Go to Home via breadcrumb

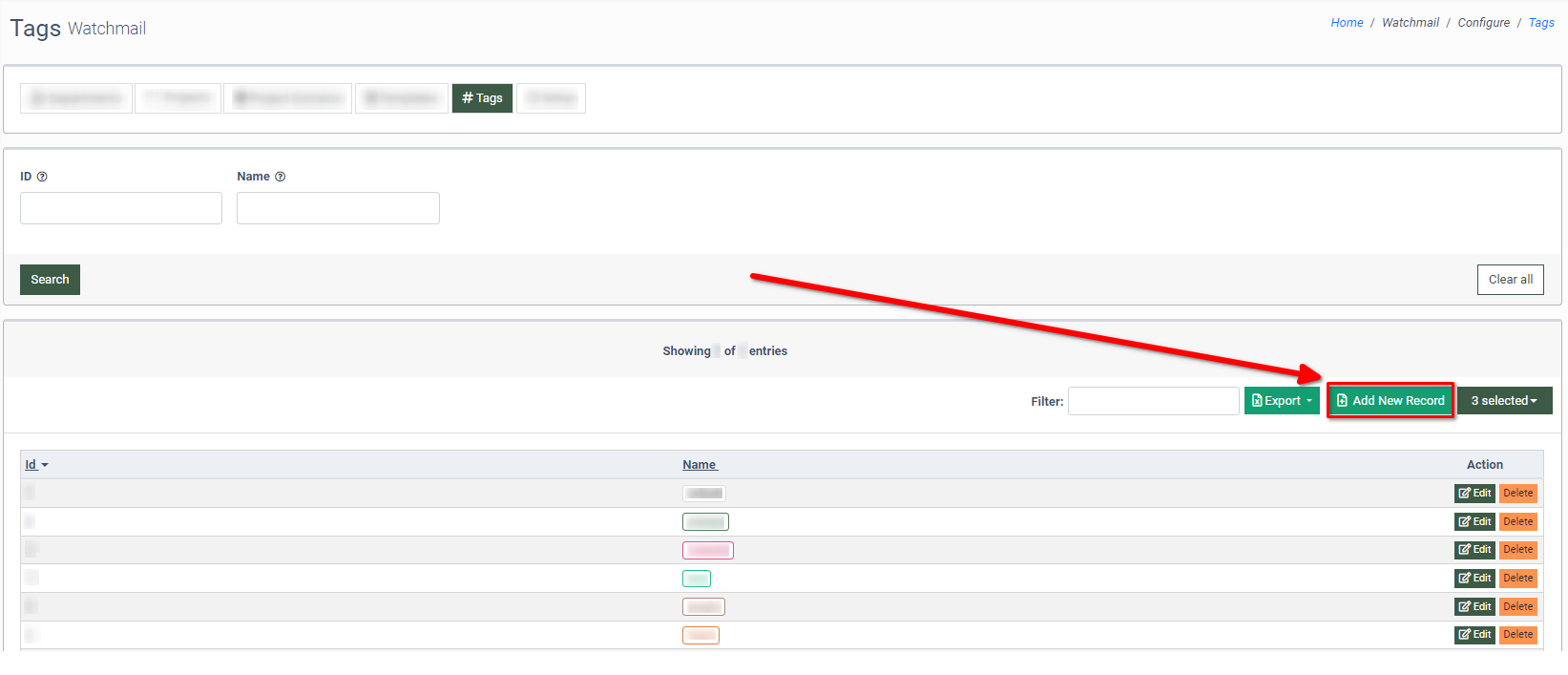1347,23
